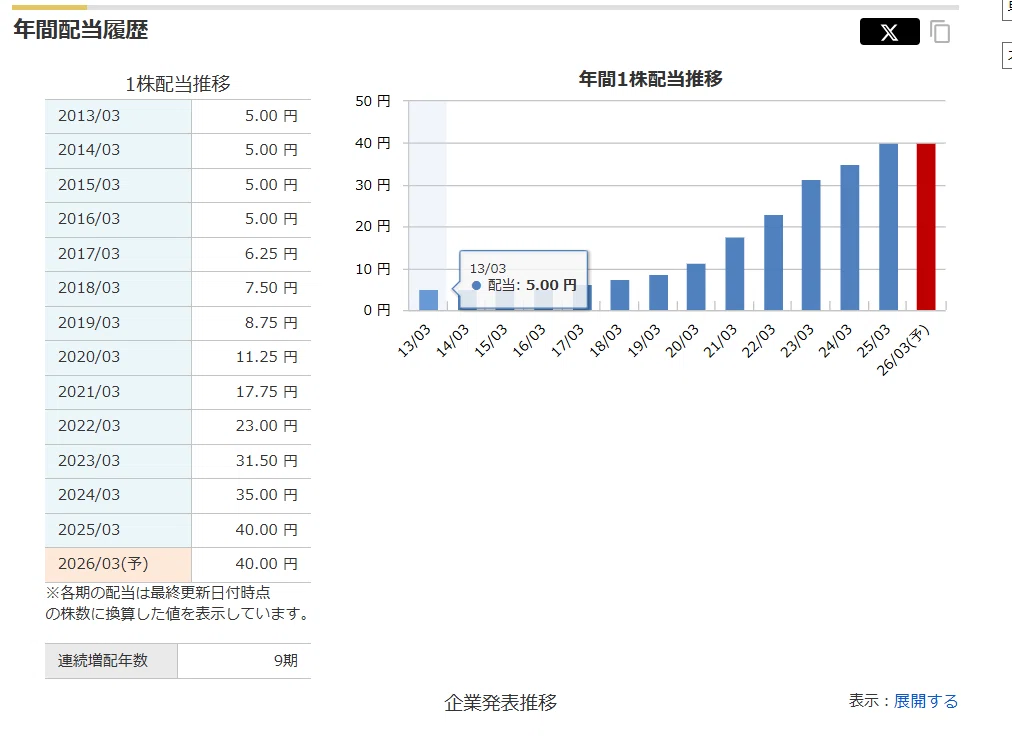Viewport: 1012px width, 743px height.
Task: Select the 2017/03 table cell
Action: [118, 254]
